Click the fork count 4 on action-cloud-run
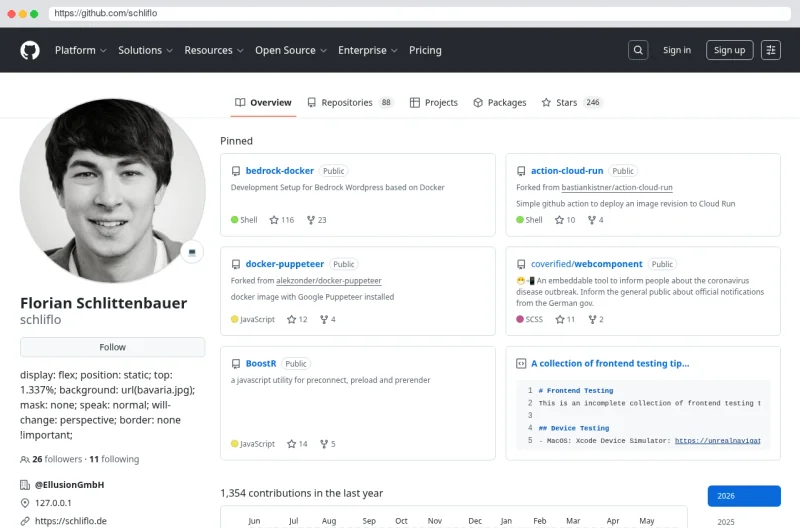800x528 pixels. [x=595, y=220]
